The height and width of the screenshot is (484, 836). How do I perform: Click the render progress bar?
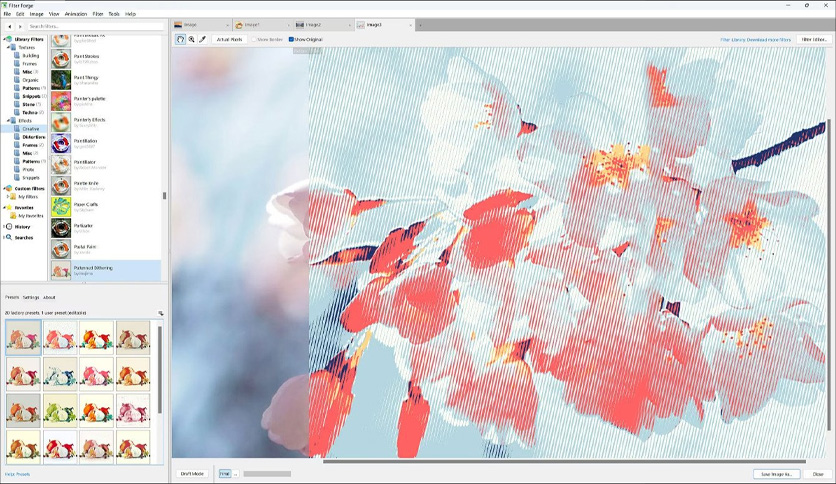coord(267,473)
